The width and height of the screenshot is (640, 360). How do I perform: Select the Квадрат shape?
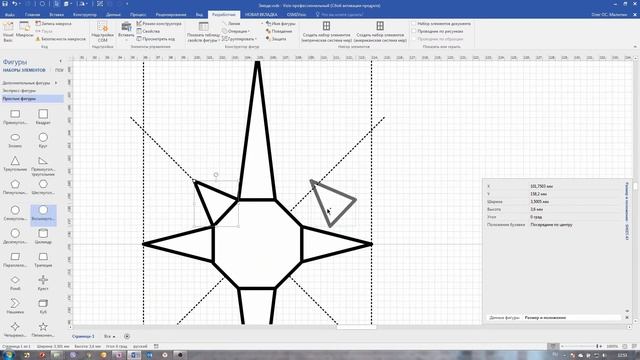(43, 117)
